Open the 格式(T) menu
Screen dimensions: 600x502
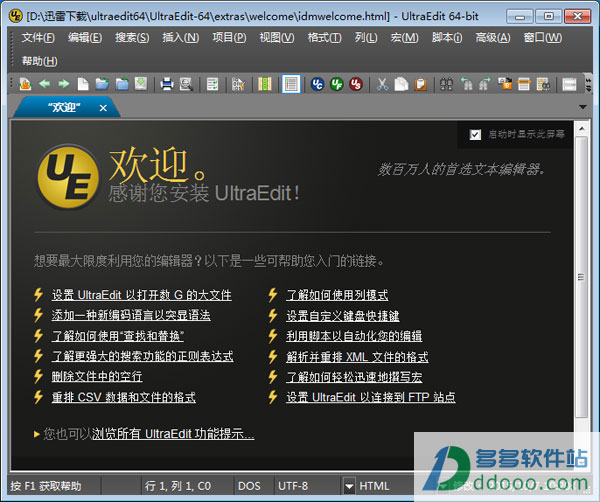coord(324,37)
